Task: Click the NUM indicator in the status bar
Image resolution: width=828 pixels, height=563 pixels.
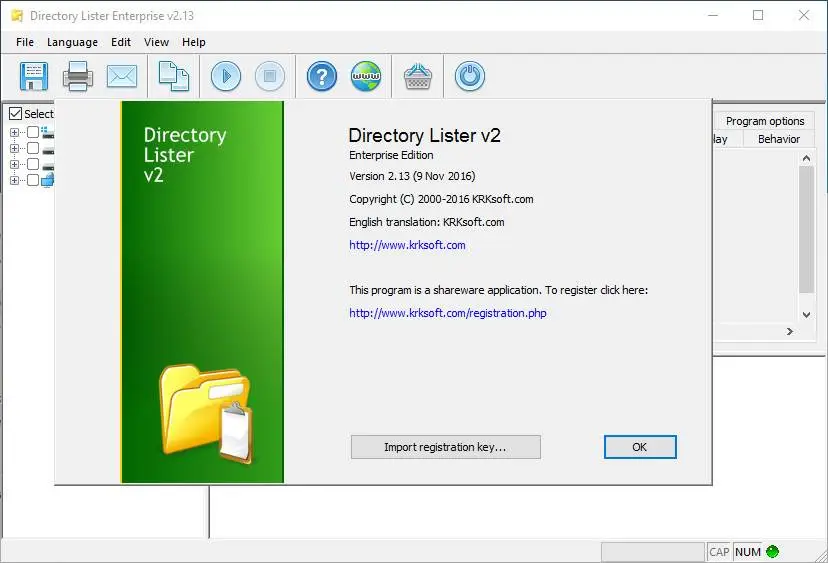Action: click(748, 552)
